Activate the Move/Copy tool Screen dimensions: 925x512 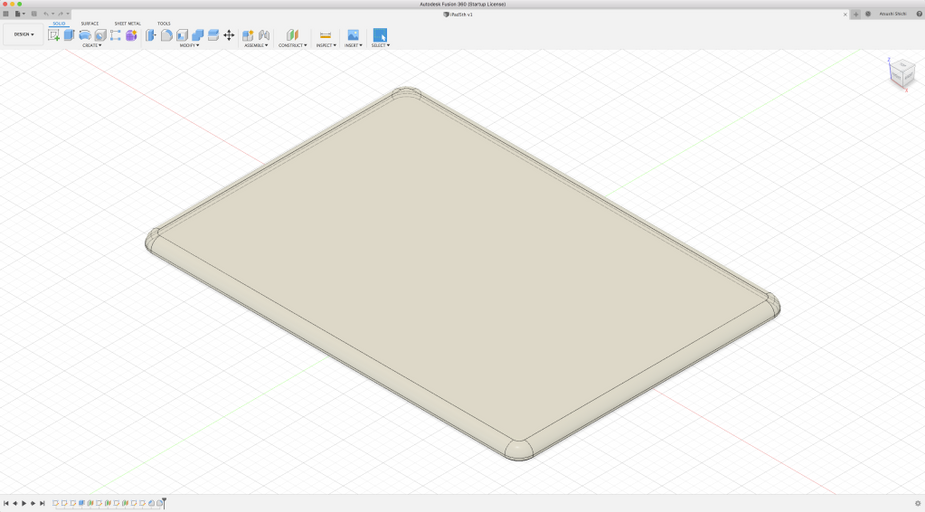(x=229, y=35)
